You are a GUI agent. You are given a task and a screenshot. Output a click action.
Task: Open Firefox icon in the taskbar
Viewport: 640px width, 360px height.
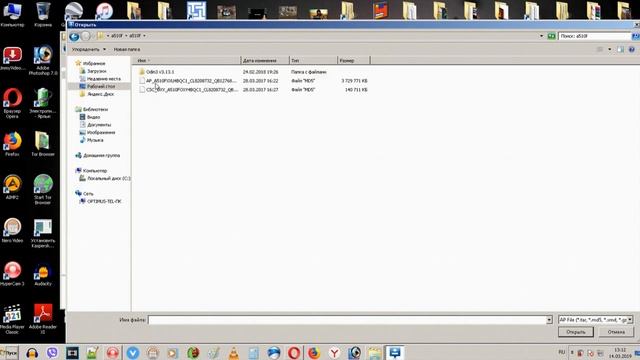(313, 353)
